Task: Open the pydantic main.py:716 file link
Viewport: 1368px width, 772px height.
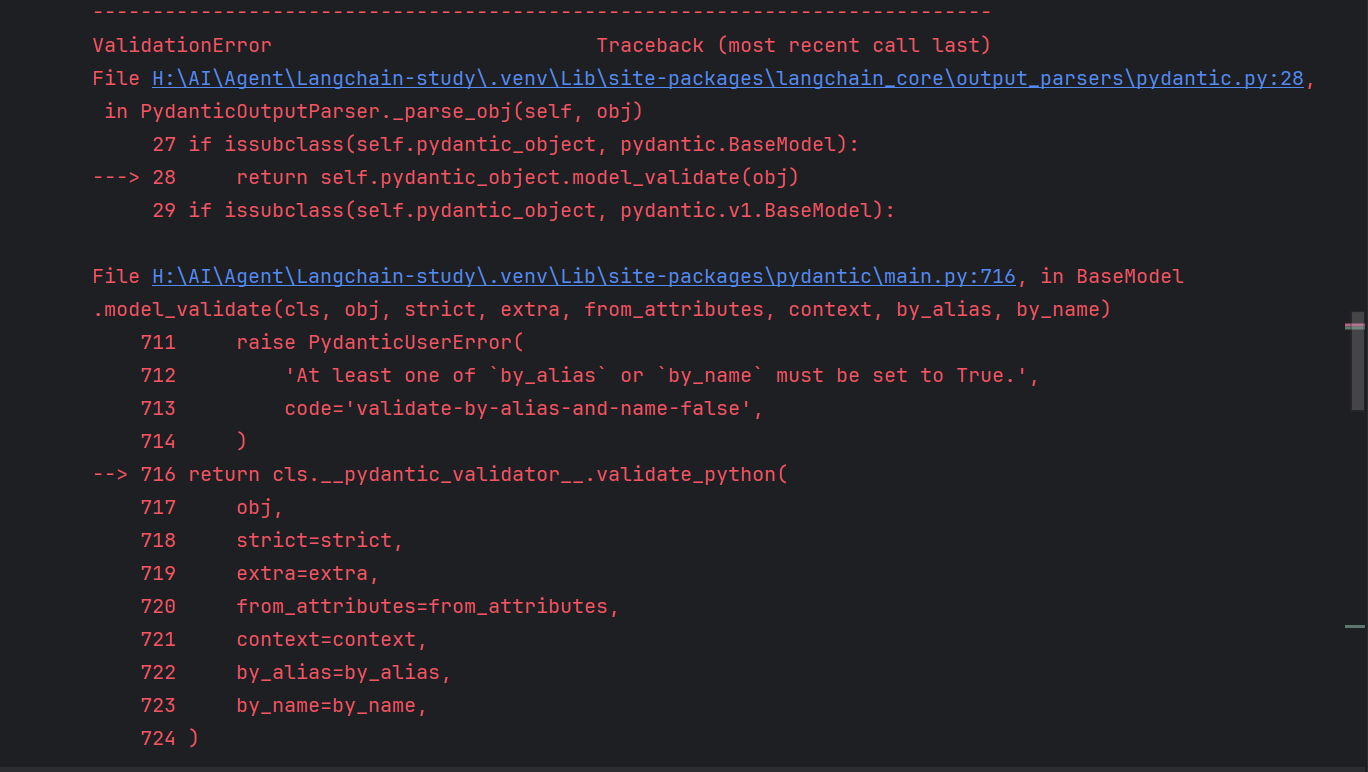Action: [x=584, y=276]
